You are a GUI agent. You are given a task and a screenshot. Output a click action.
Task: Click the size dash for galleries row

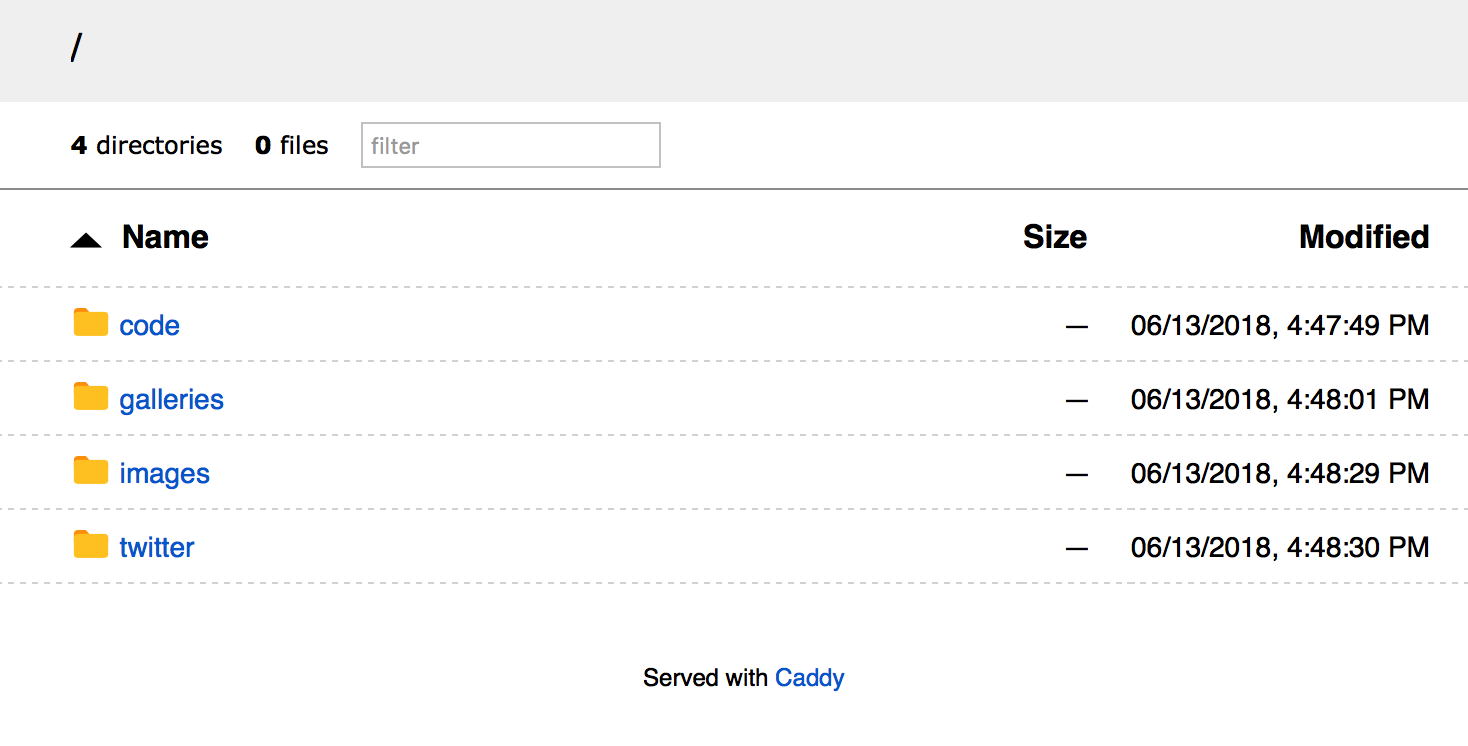click(1076, 400)
